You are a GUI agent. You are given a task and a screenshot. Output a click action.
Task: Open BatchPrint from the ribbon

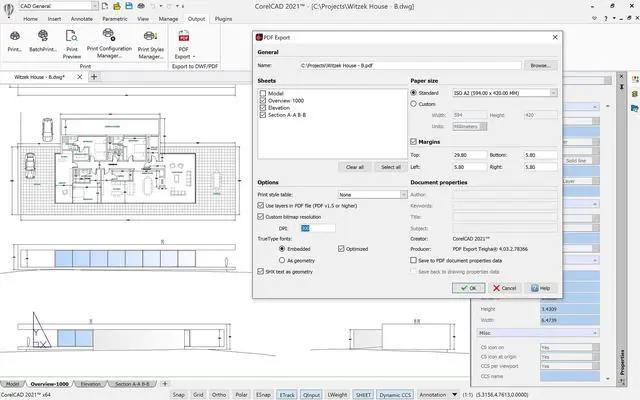43,41
